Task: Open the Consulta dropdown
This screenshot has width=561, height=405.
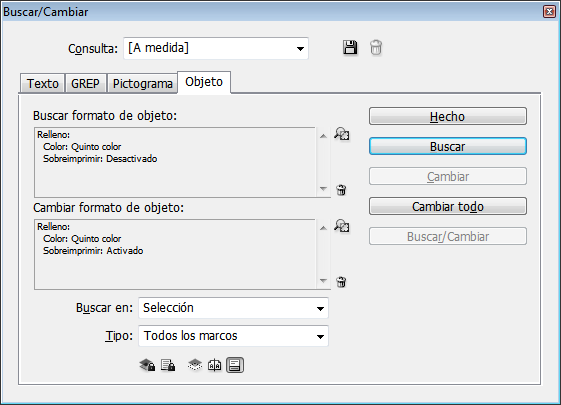Action: [x=216, y=48]
